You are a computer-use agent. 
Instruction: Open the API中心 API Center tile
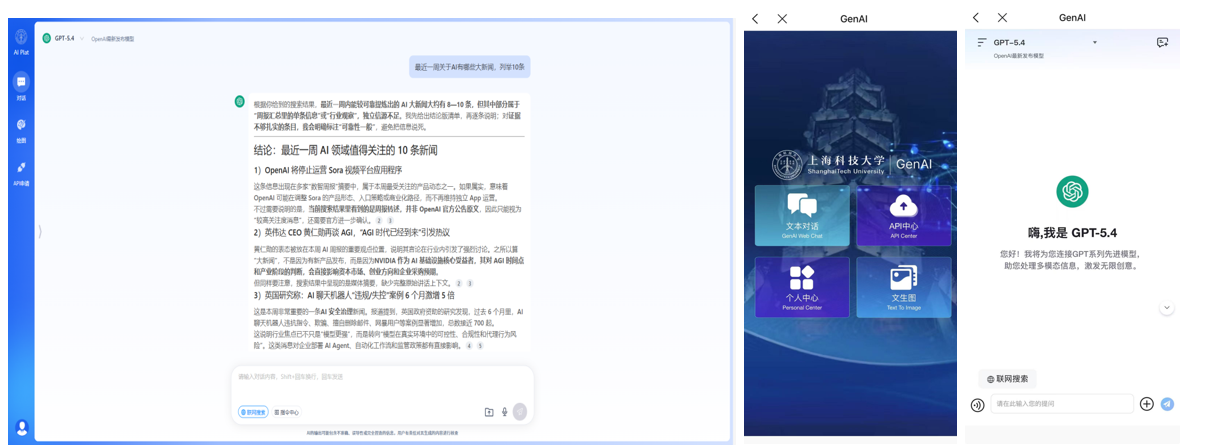(x=903, y=215)
